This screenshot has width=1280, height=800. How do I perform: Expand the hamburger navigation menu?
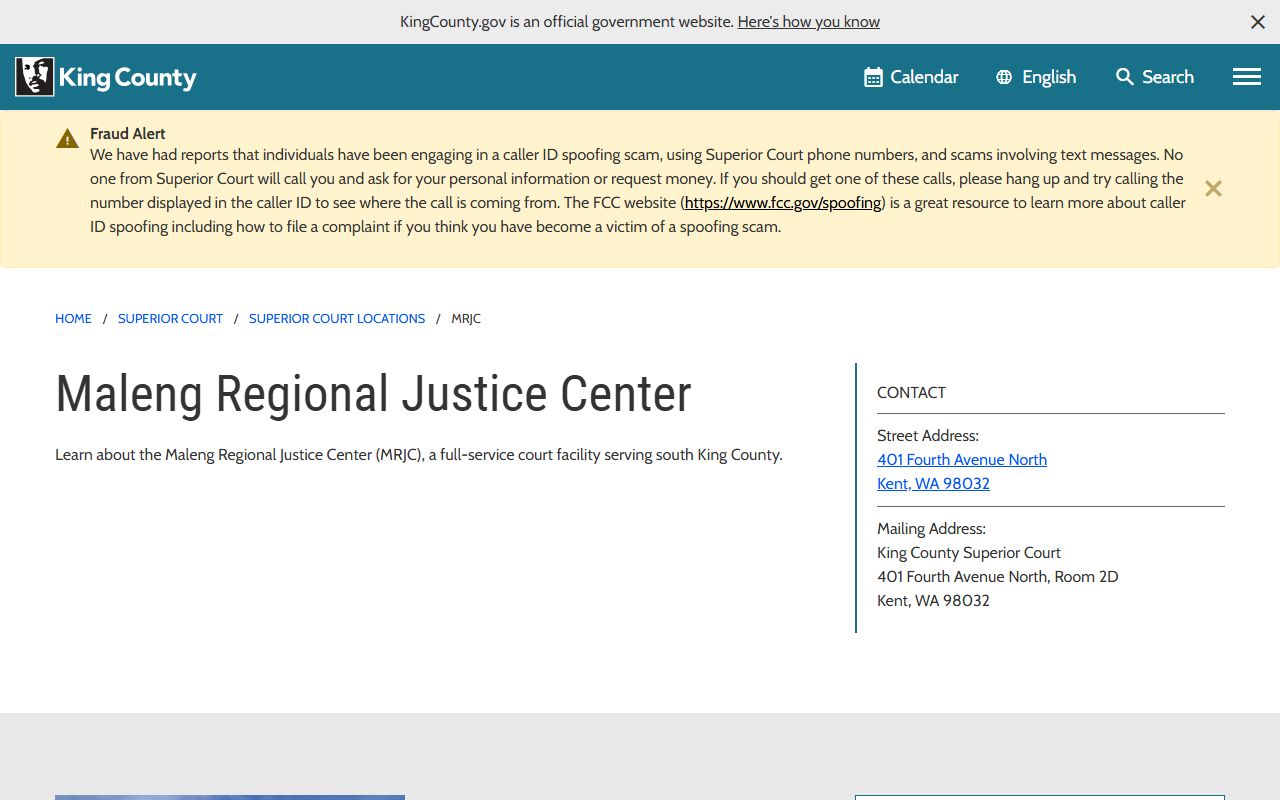(x=1246, y=77)
